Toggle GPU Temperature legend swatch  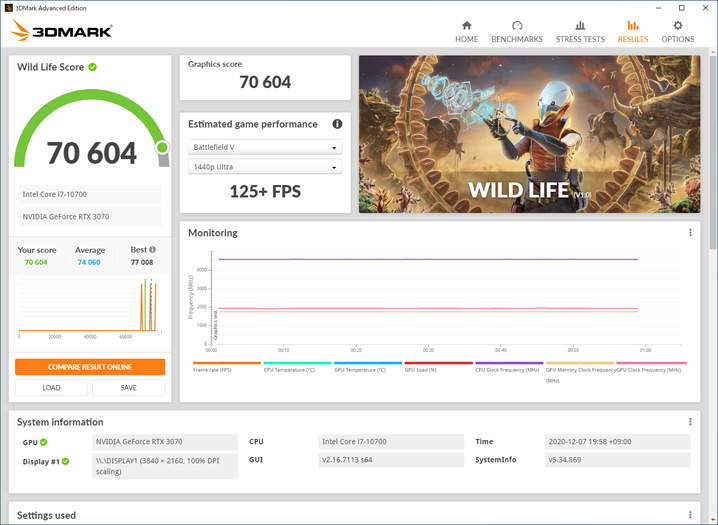pyautogui.click(x=368, y=363)
